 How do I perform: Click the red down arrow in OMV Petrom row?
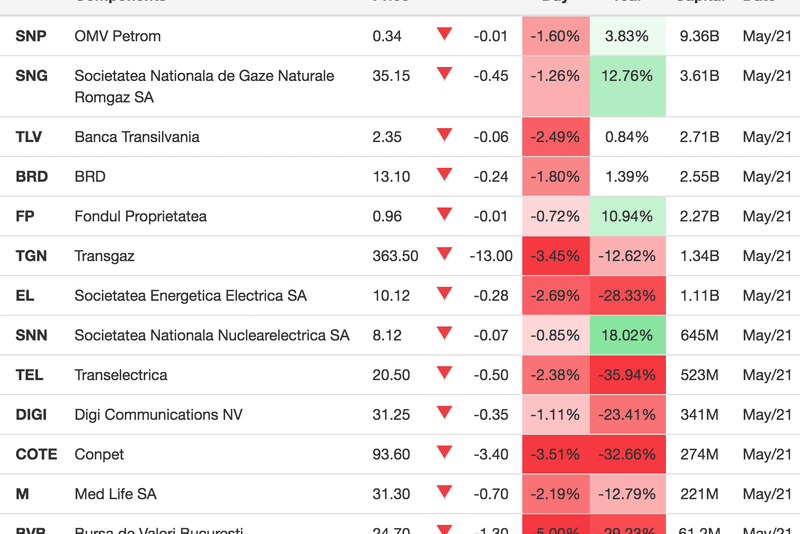[x=444, y=35]
